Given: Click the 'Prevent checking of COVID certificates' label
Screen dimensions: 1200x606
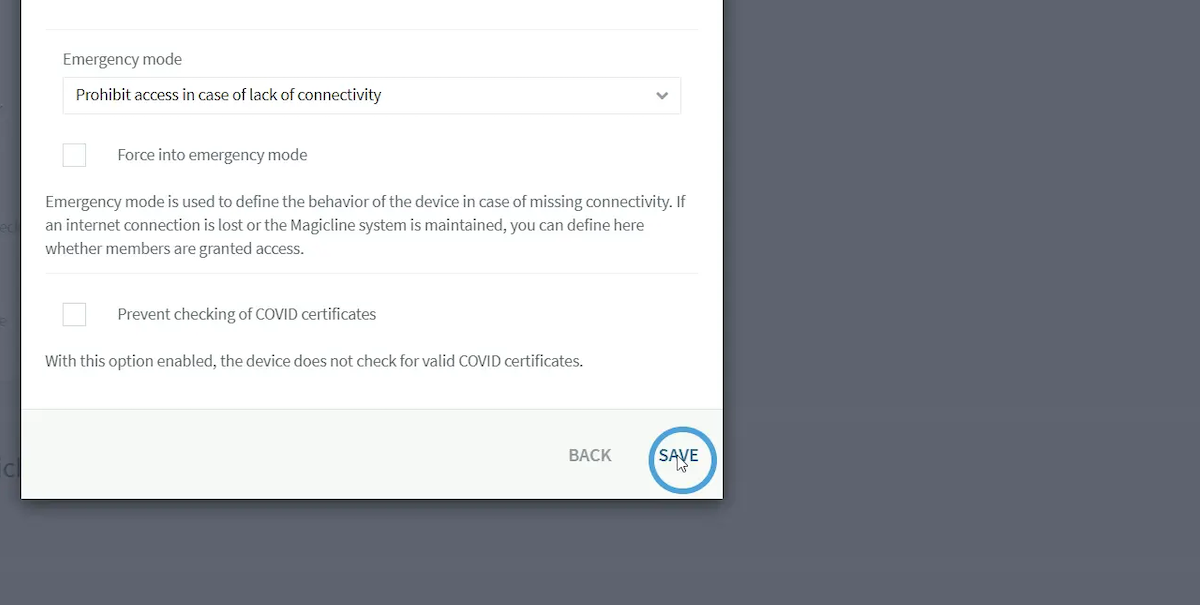Looking at the screenshot, I should click(246, 314).
